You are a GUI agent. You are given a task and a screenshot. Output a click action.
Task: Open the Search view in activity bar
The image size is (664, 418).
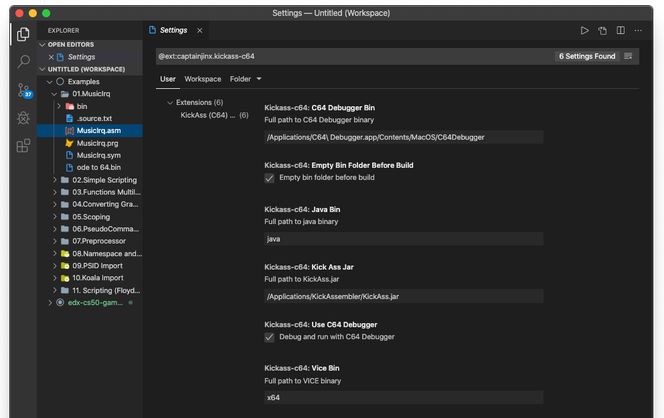(23, 61)
